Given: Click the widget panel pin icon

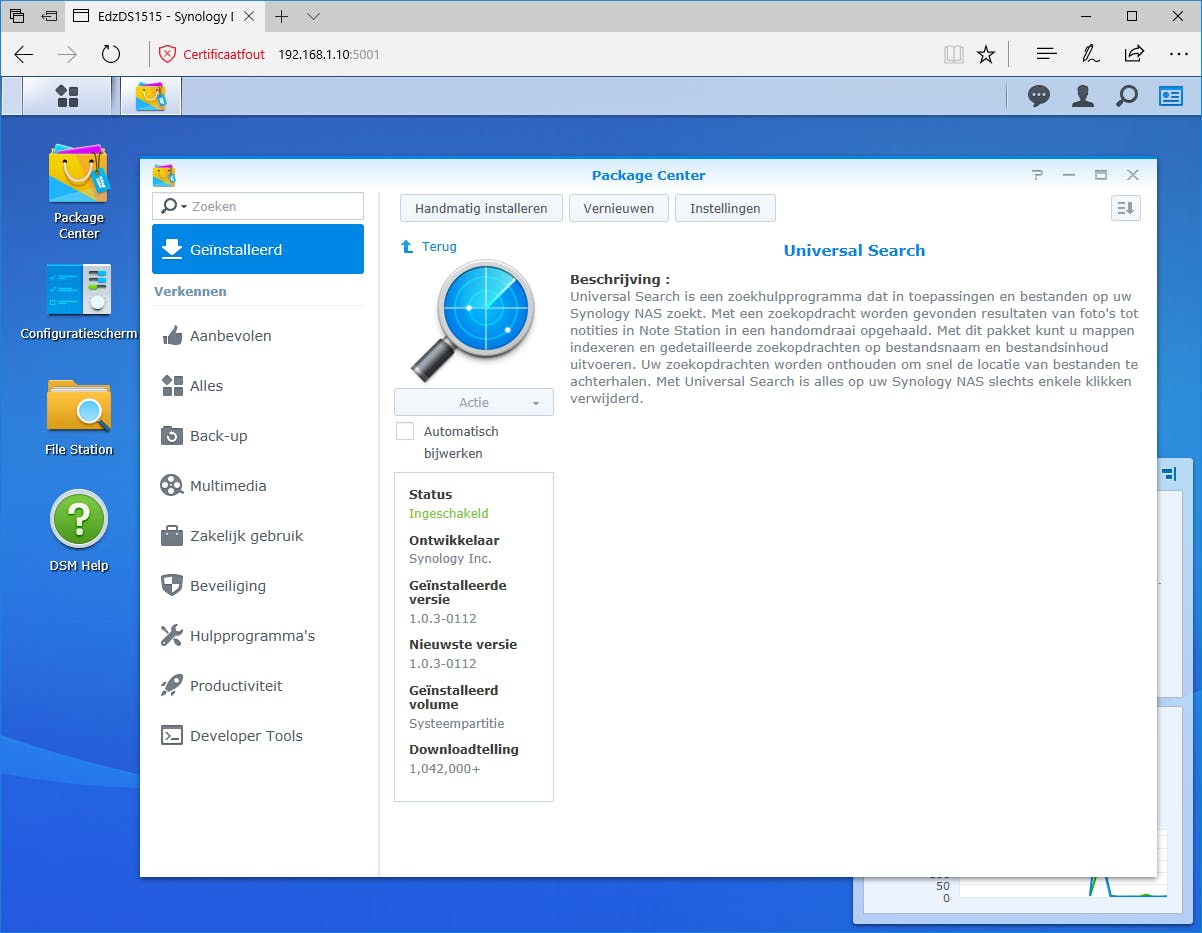Looking at the screenshot, I should (x=1168, y=475).
